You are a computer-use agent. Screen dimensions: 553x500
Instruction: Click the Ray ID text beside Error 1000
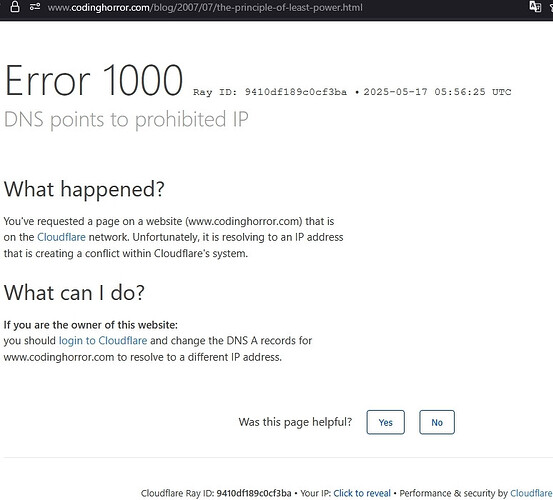coord(270,92)
